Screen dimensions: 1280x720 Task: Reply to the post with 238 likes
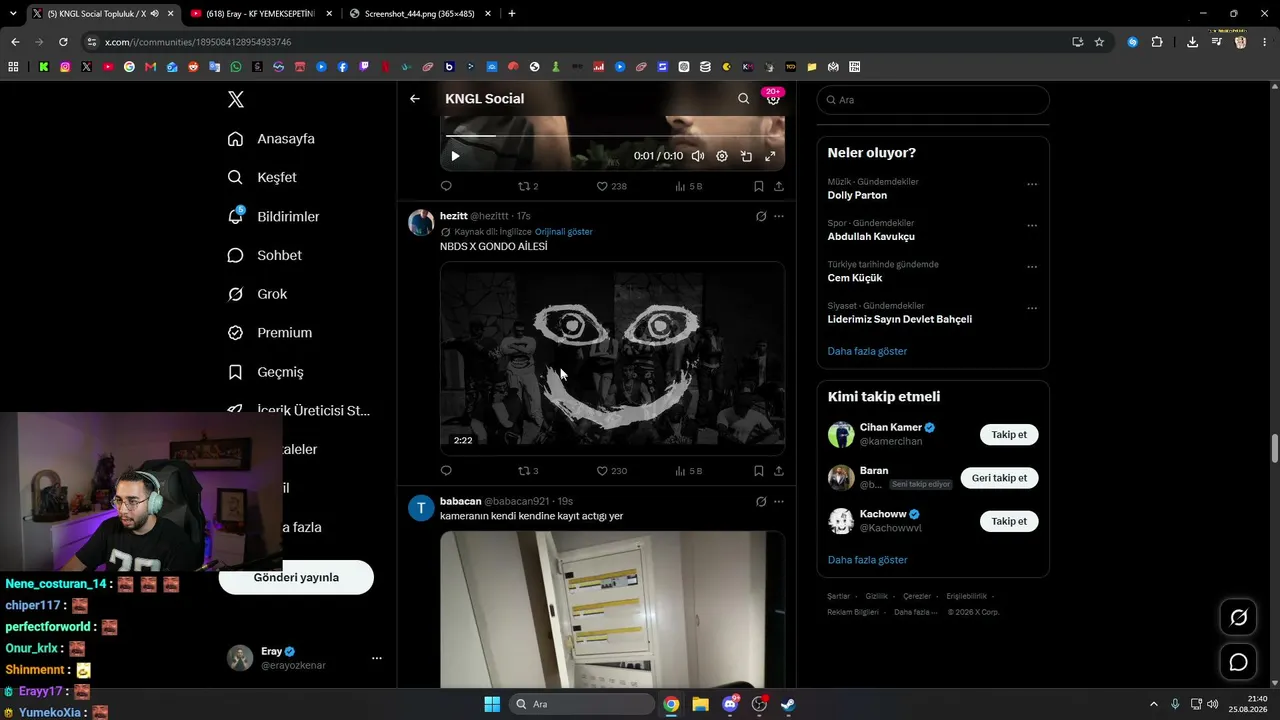pos(446,186)
